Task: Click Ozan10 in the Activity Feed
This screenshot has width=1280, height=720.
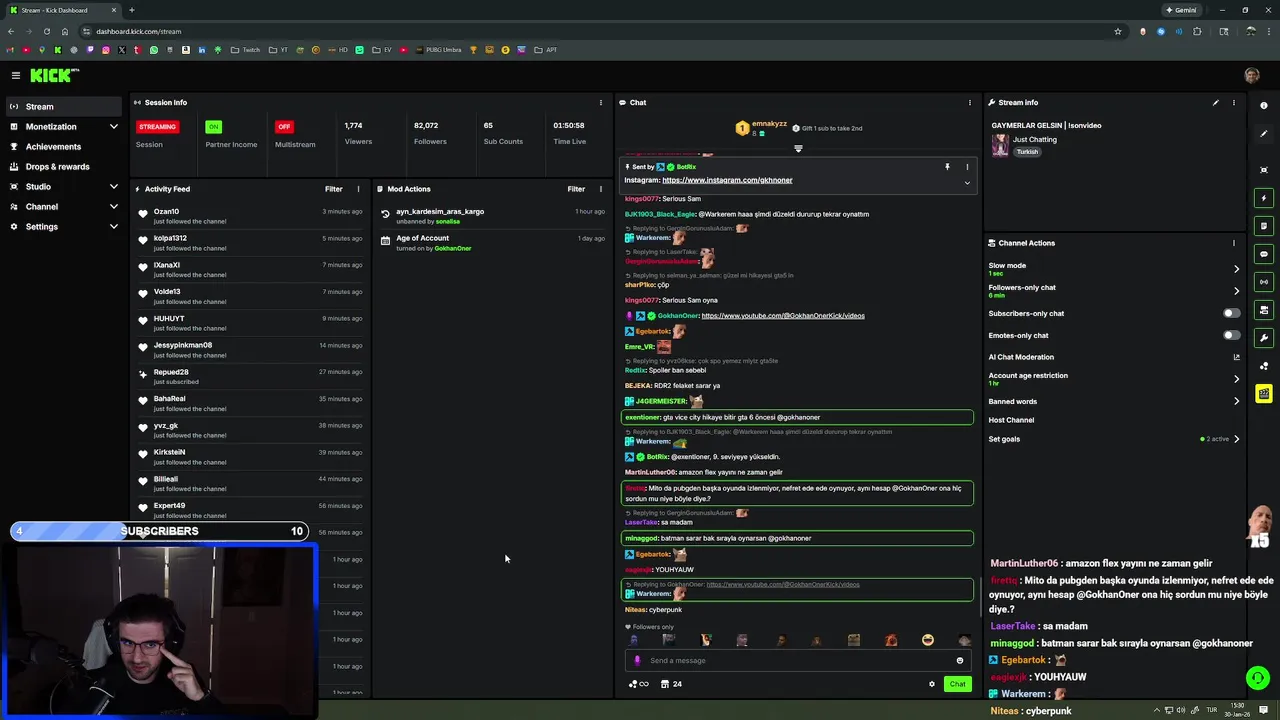Action: pos(166,212)
